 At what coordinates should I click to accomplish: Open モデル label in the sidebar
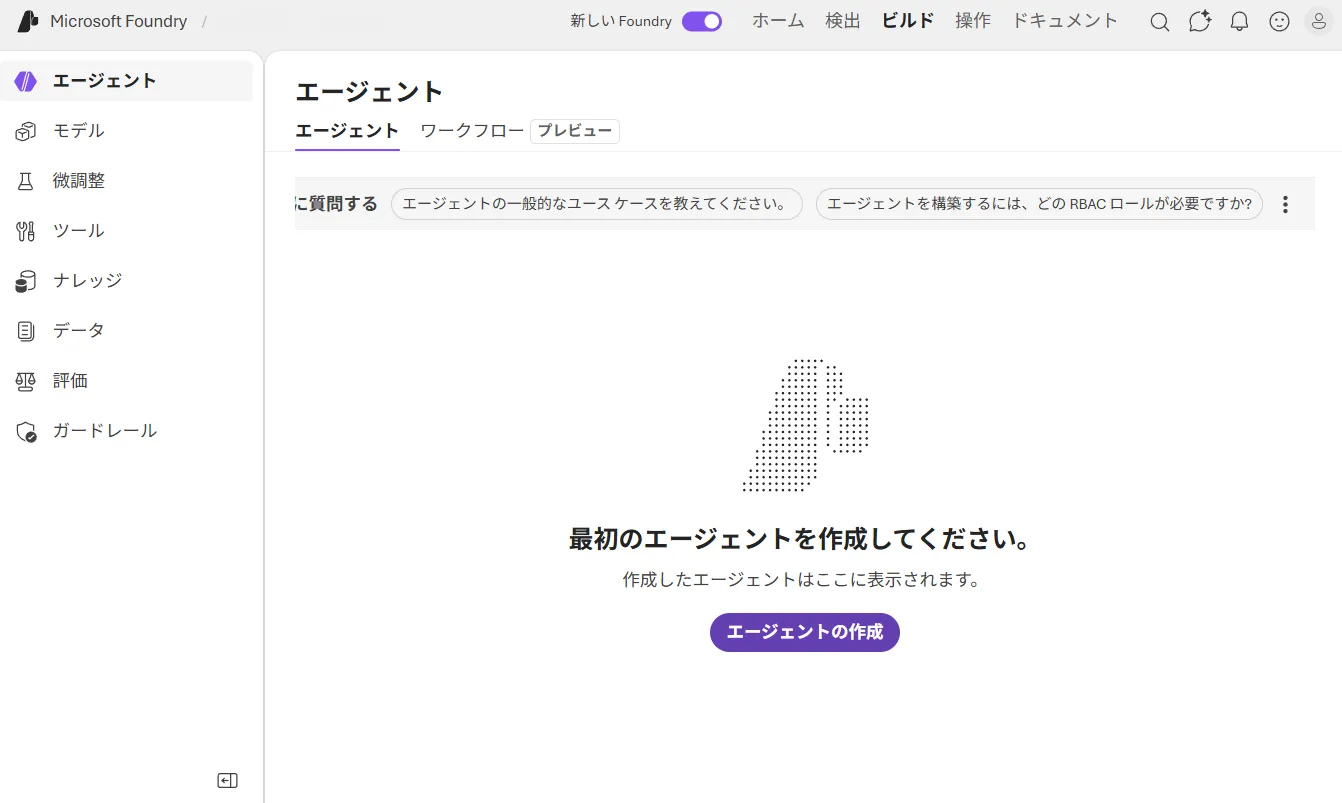(79, 131)
